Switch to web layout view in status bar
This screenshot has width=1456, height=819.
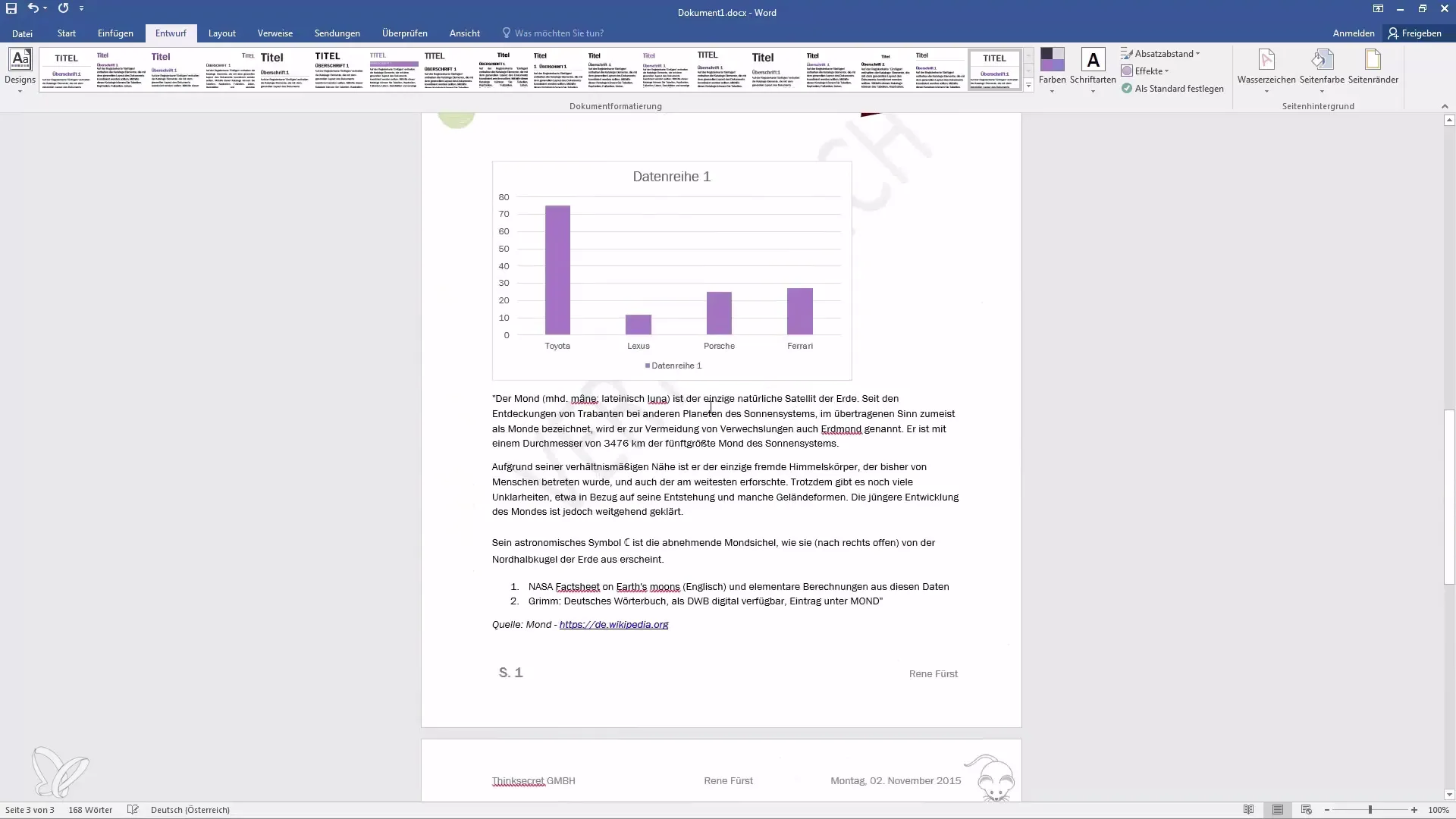point(1306,810)
